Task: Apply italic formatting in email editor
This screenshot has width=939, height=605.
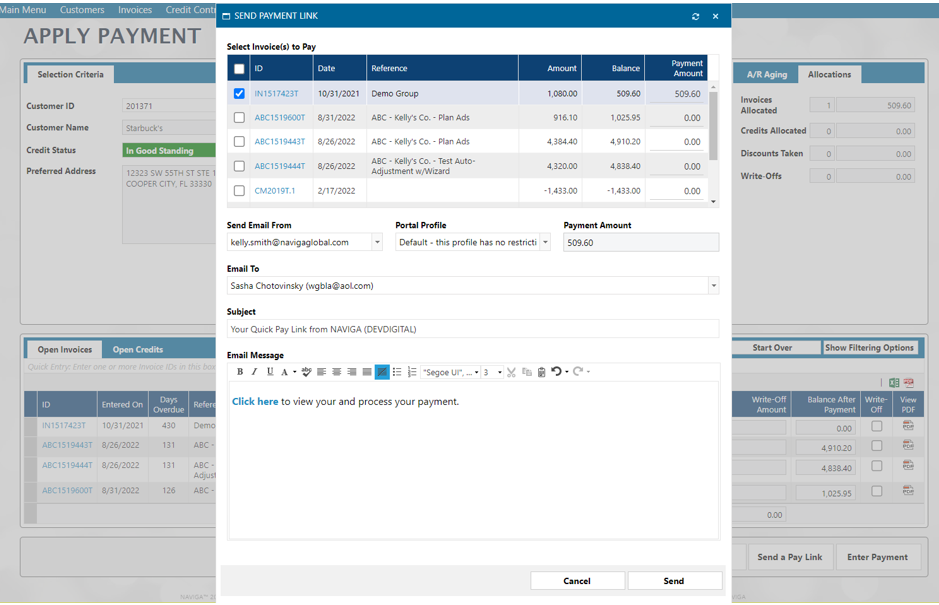Action: tap(254, 372)
